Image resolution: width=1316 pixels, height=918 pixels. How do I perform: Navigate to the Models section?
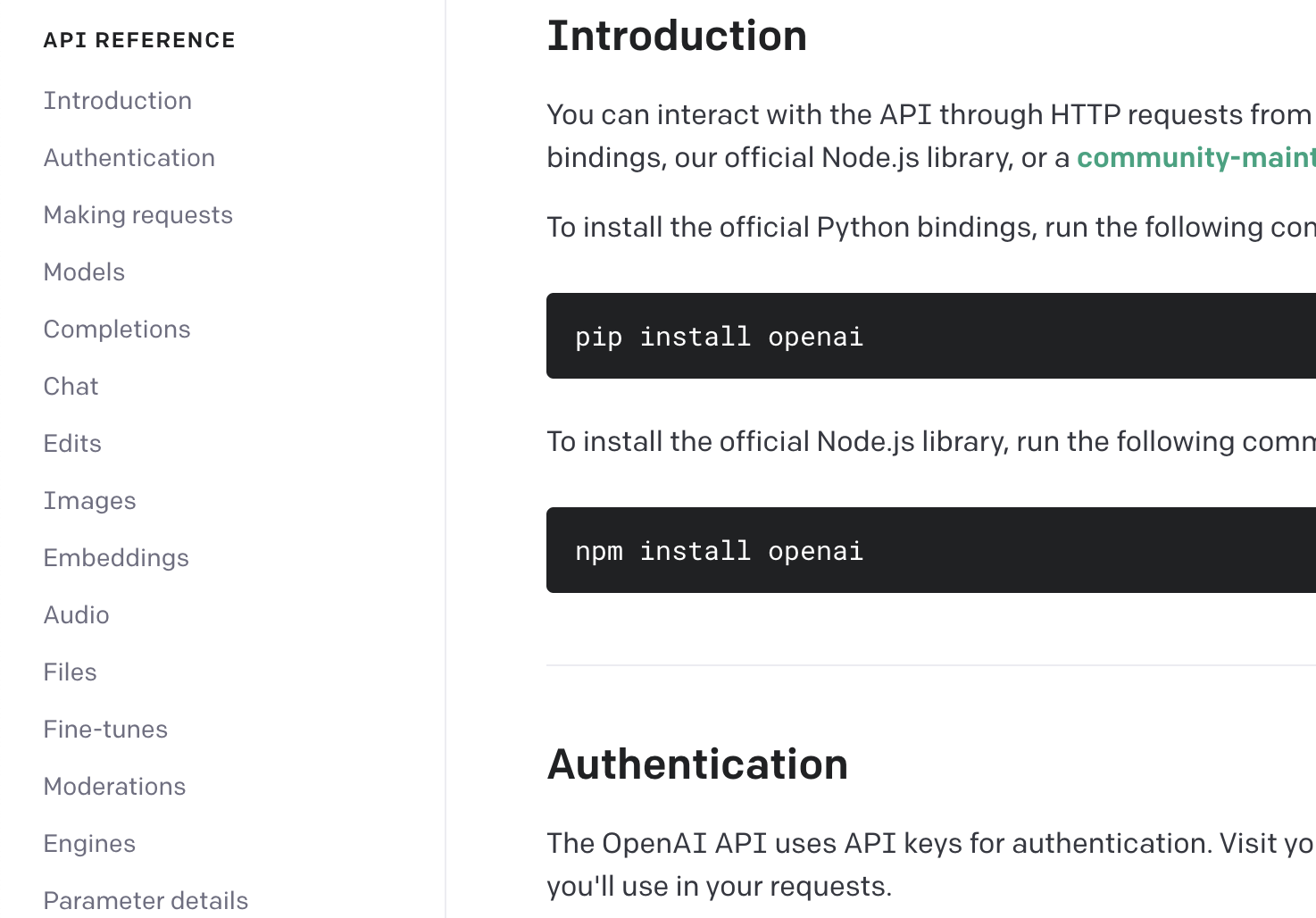pos(84,272)
